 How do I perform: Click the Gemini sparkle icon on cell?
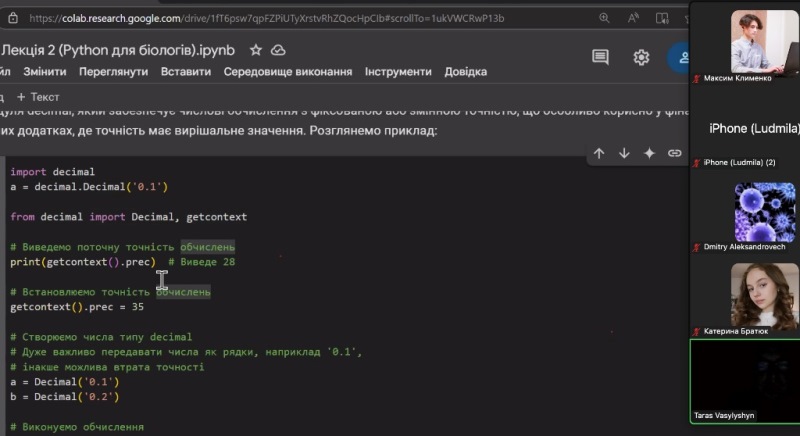(649, 153)
